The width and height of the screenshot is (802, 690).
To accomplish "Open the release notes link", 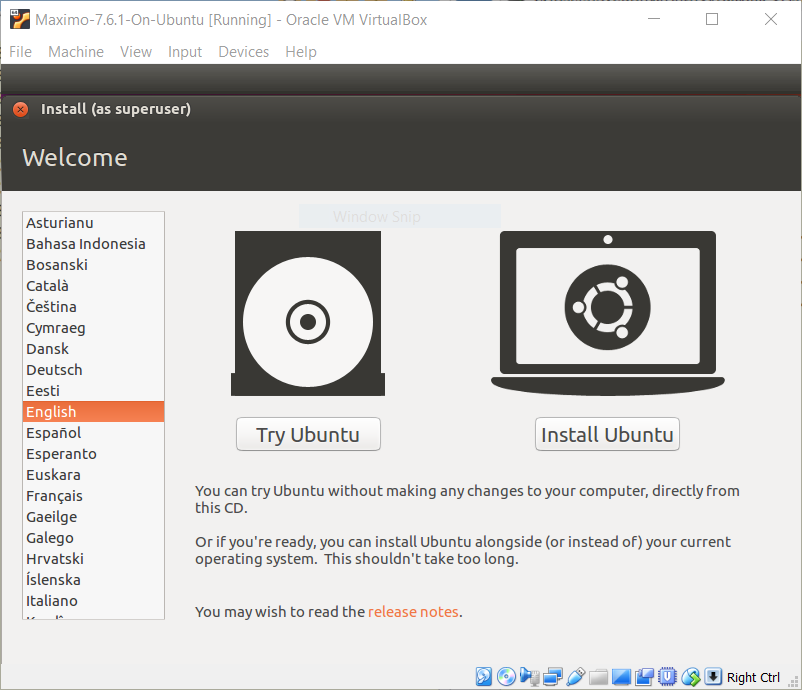I will pos(413,612).
